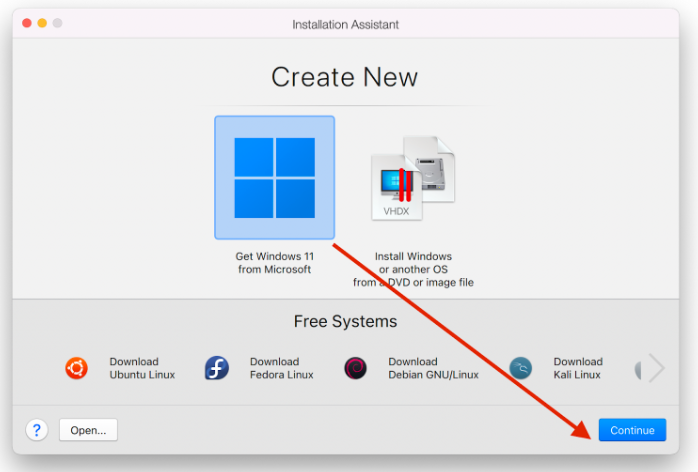Choose the VHDX image file install icon
Viewport: 698px width, 472px height.
[412, 179]
